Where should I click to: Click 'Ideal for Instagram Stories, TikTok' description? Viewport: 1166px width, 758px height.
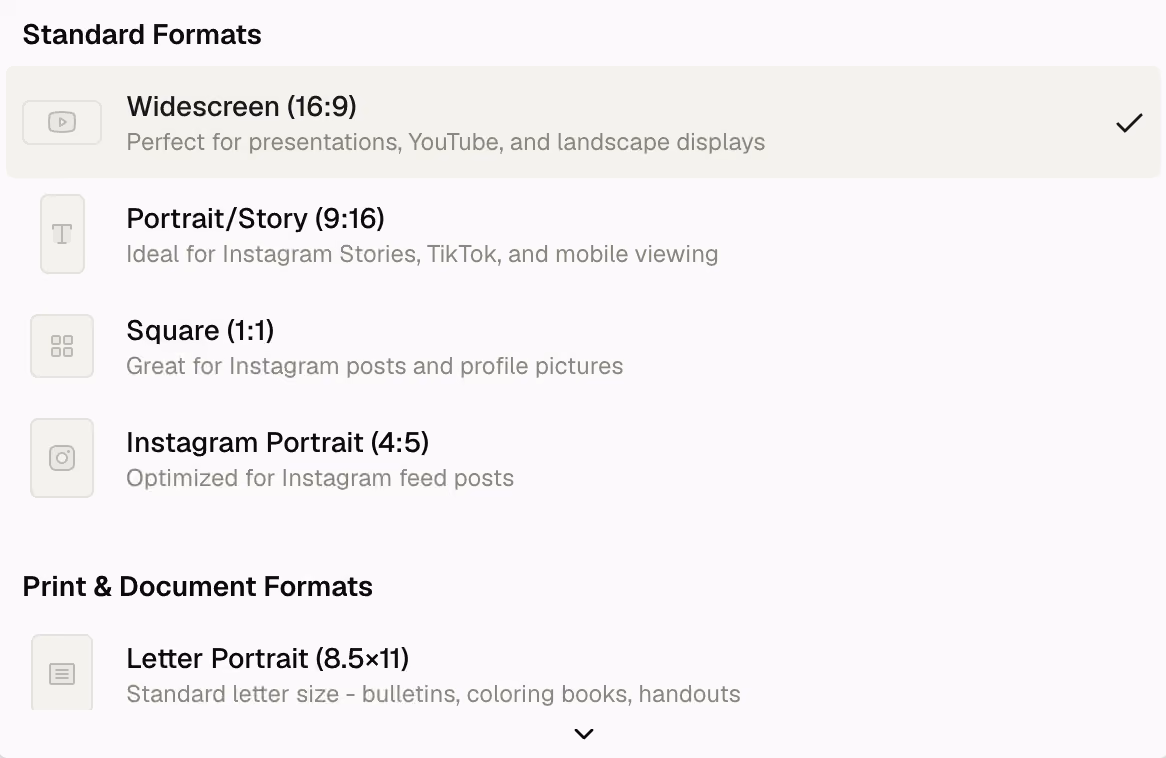pos(422,254)
